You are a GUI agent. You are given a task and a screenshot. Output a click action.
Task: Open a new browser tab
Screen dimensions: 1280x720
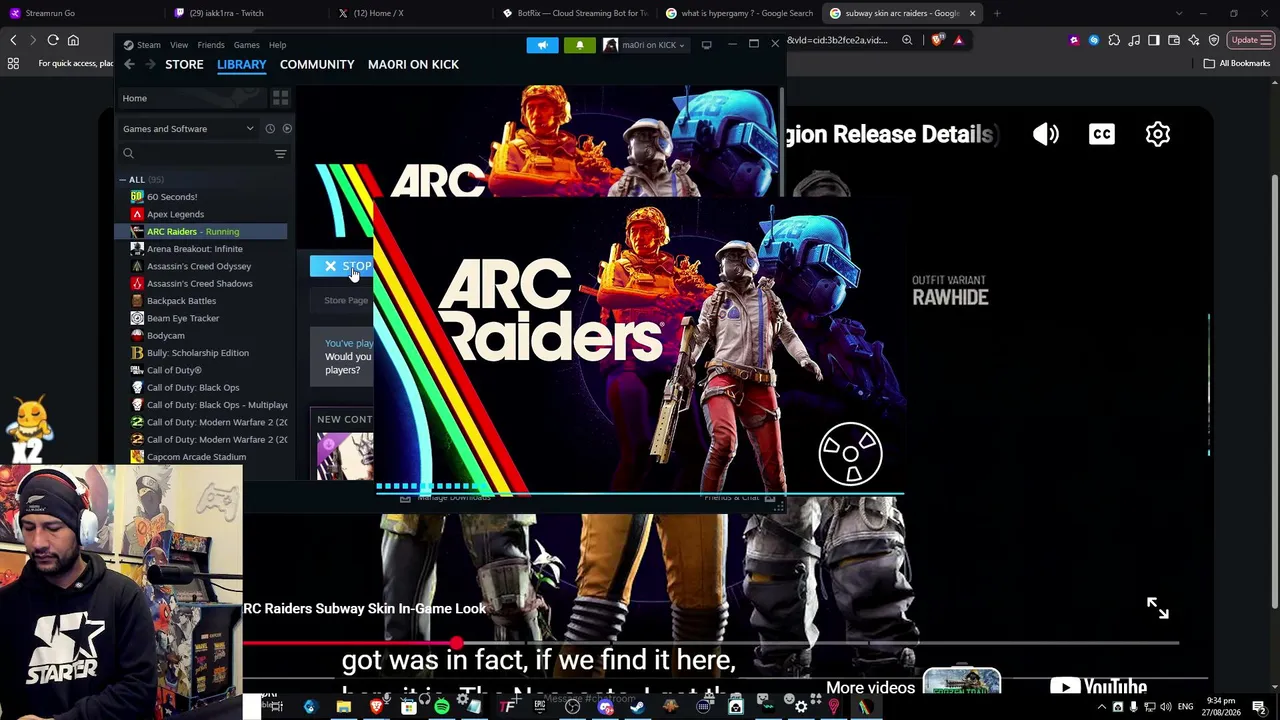[x=997, y=13]
